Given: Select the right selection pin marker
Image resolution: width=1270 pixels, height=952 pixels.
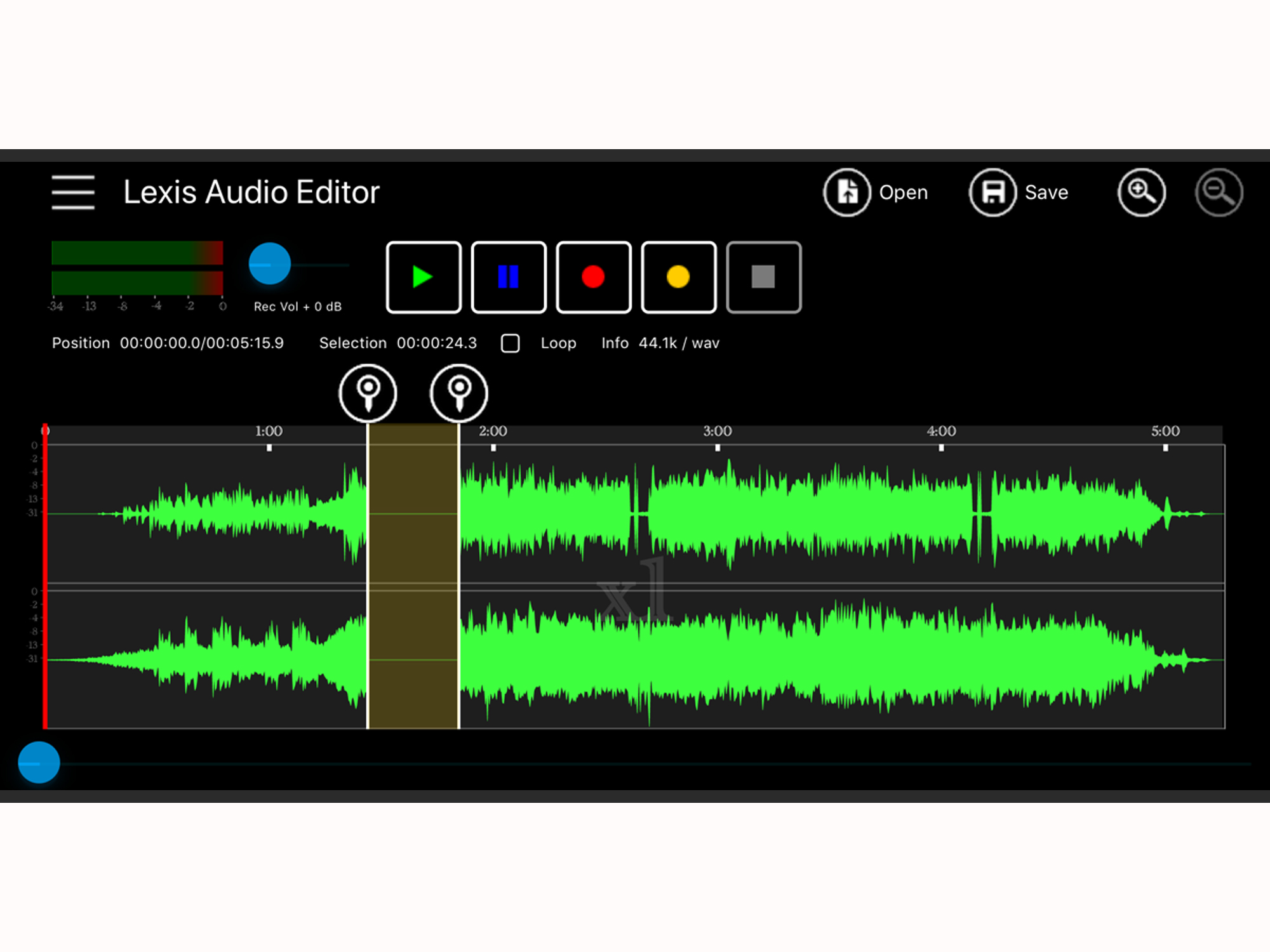Looking at the screenshot, I should 459,393.
